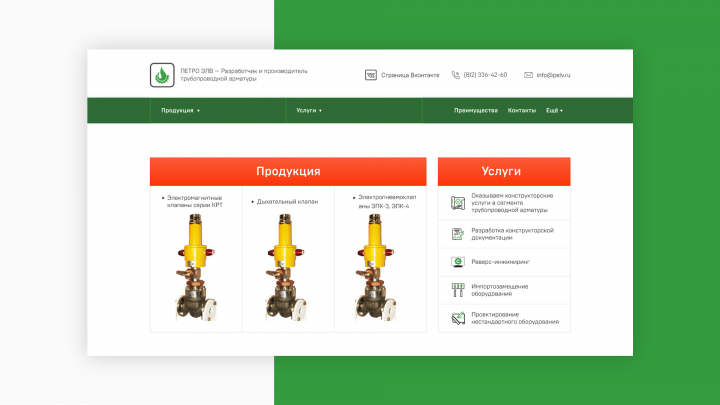Click the Петро ЭЛВ green flame logo

(162, 75)
